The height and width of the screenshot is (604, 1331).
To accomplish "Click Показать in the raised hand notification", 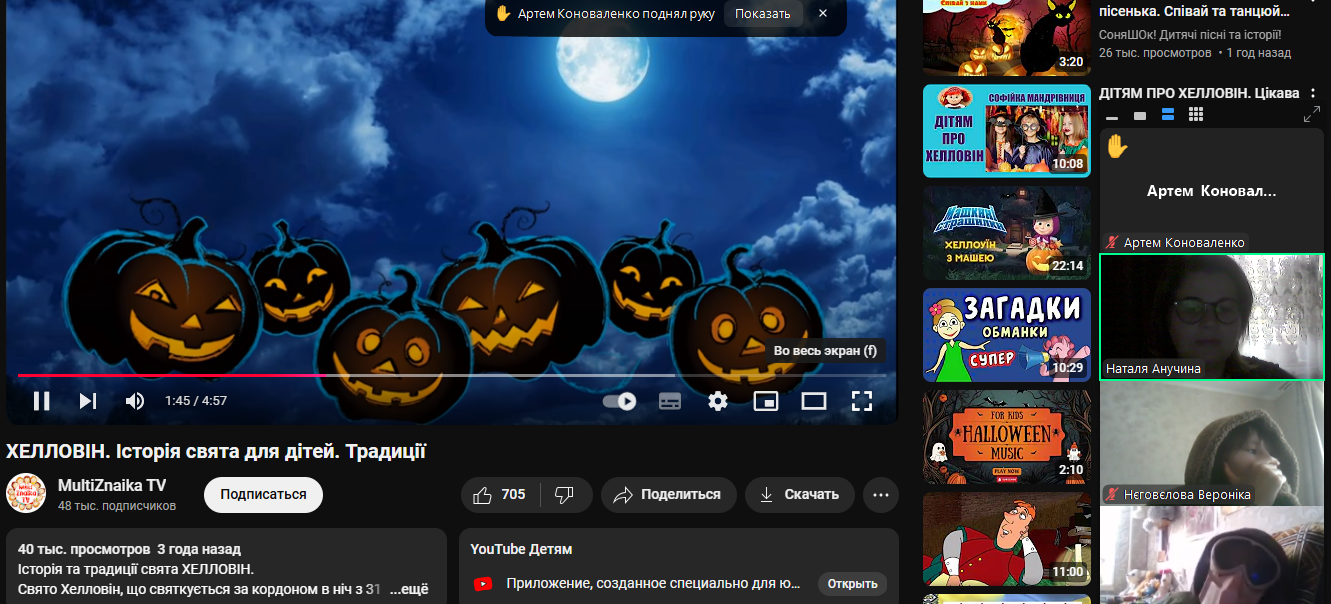I will click(763, 14).
